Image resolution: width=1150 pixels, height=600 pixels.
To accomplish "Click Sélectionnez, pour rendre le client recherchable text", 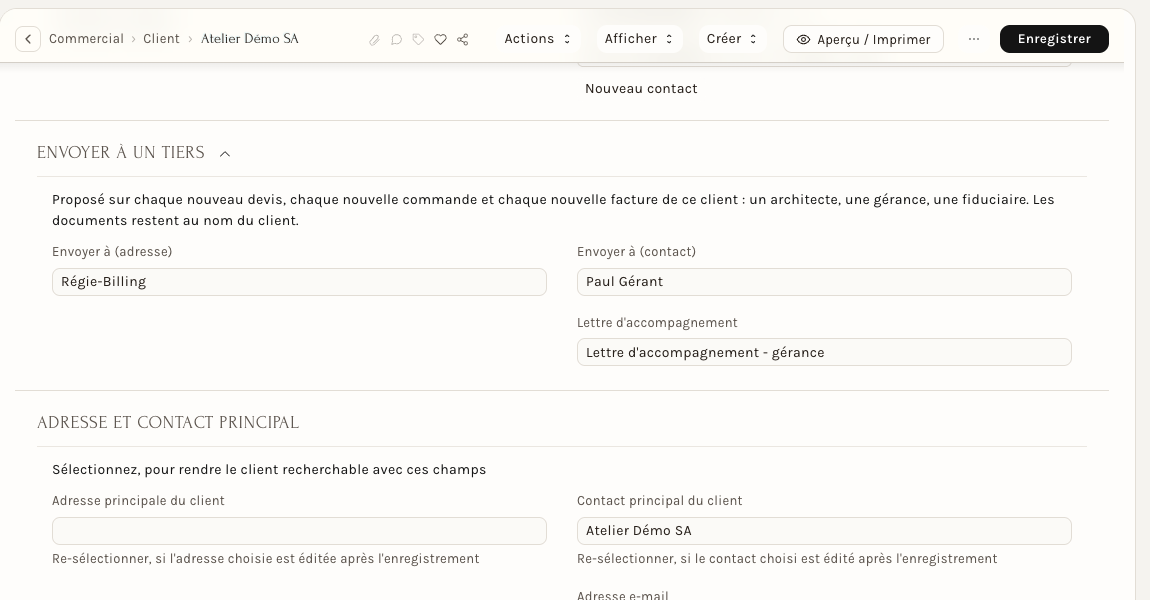I will coord(269,469).
